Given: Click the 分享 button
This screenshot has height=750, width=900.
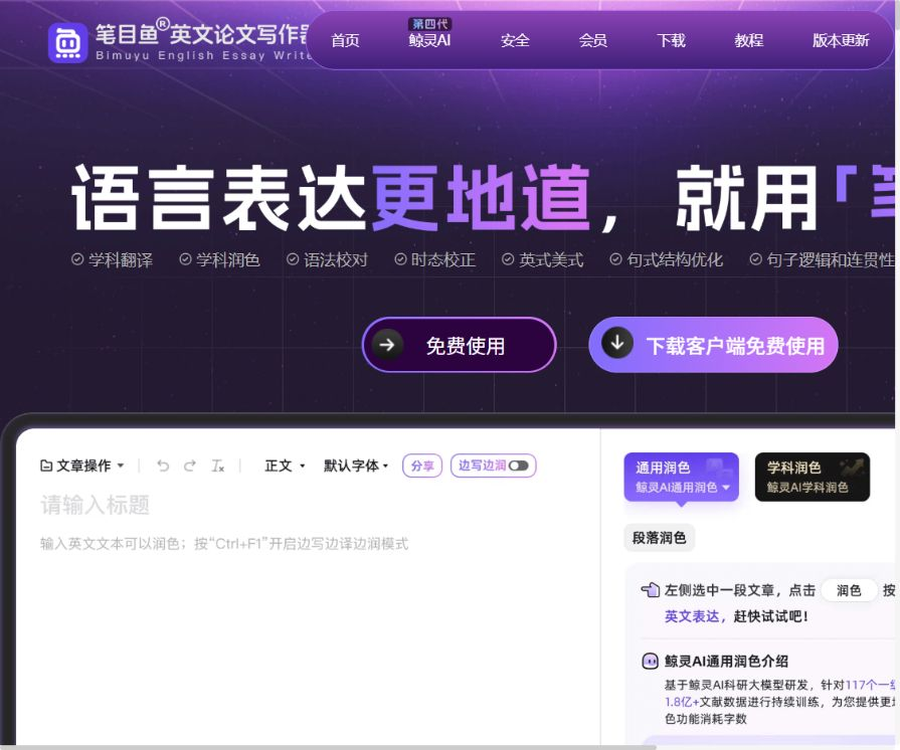Looking at the screenshot, I should pos(422,465).
